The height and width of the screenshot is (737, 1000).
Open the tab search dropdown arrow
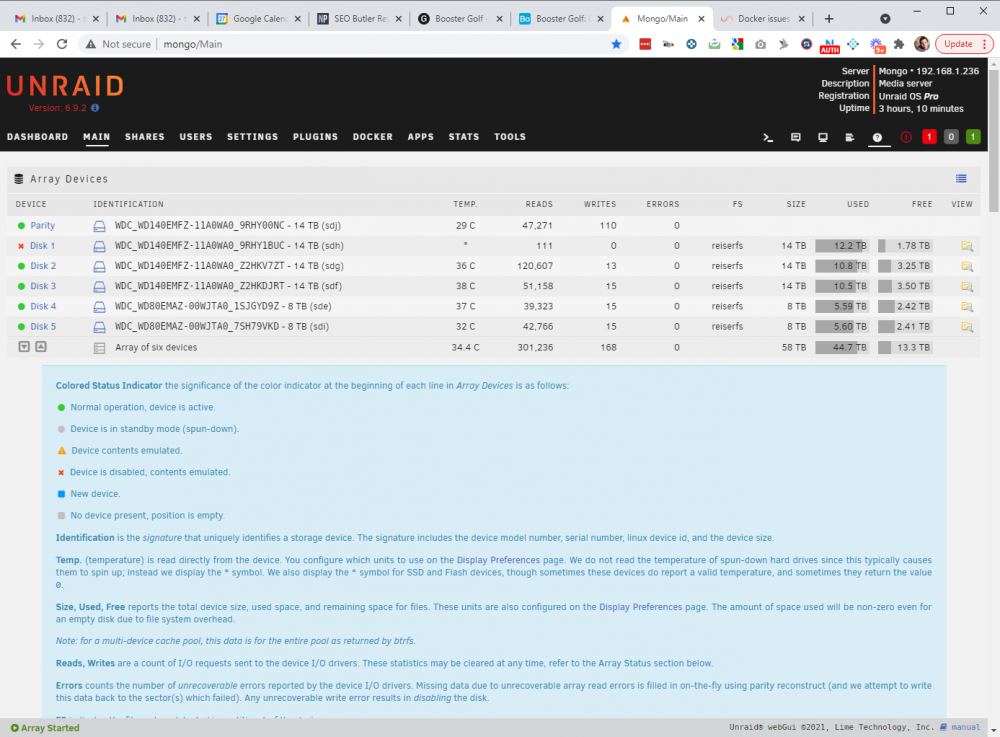[885, 18]
